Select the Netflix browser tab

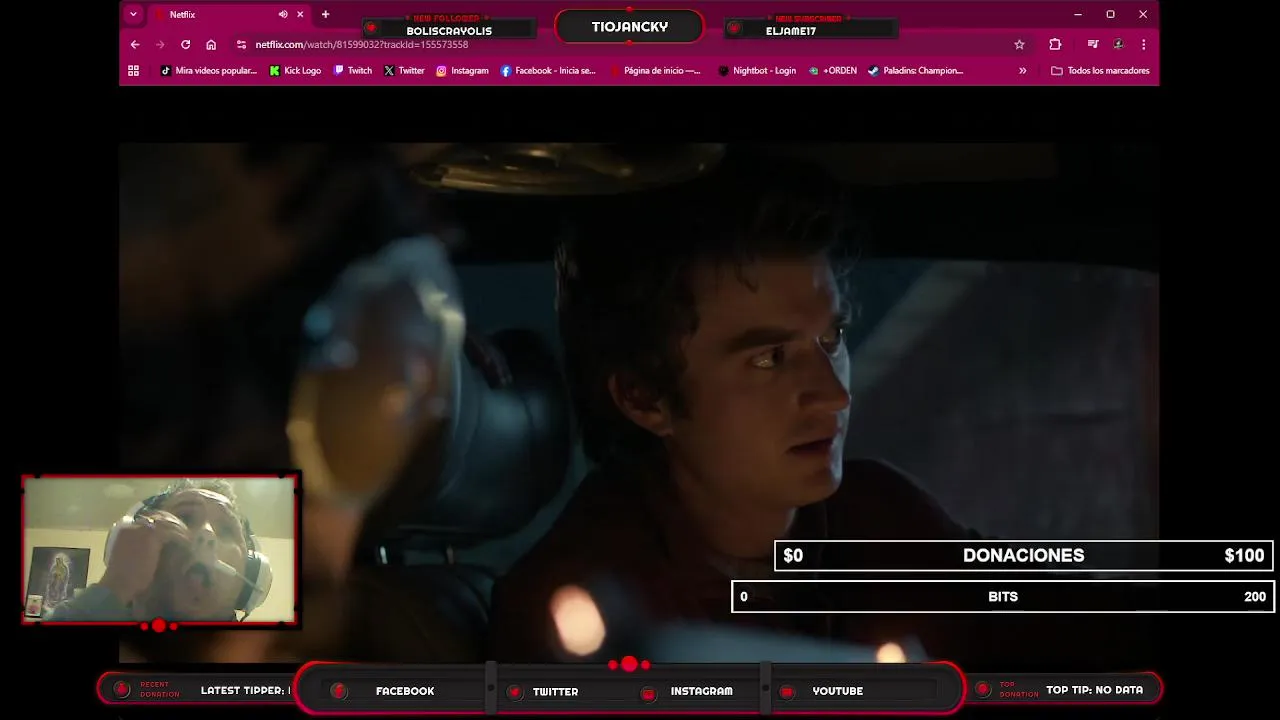click(x=228, y=14)
